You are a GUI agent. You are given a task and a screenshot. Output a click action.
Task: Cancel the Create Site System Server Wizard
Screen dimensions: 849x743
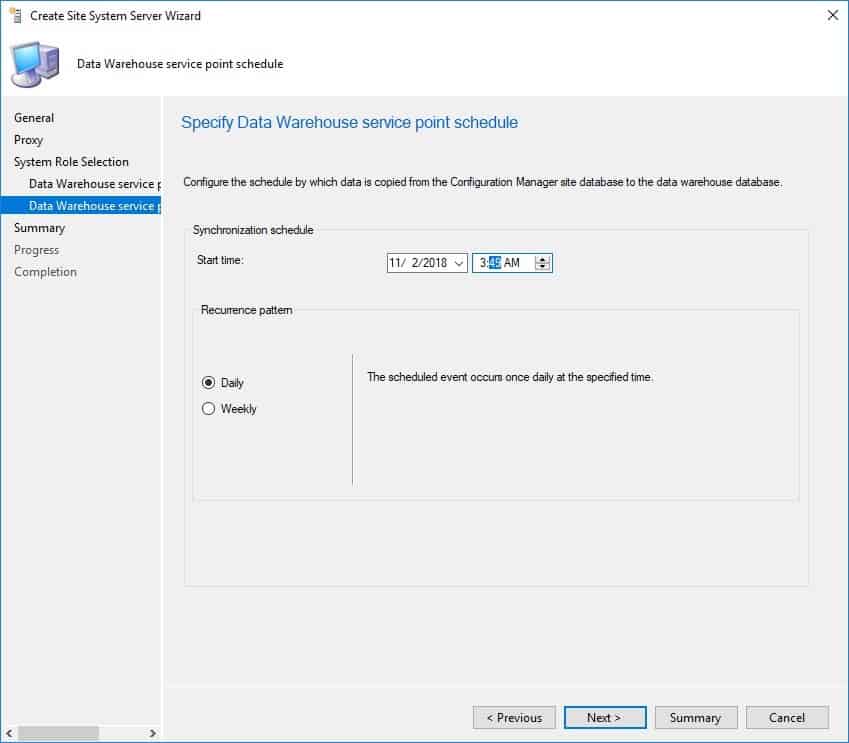click(x=787, y=717)
